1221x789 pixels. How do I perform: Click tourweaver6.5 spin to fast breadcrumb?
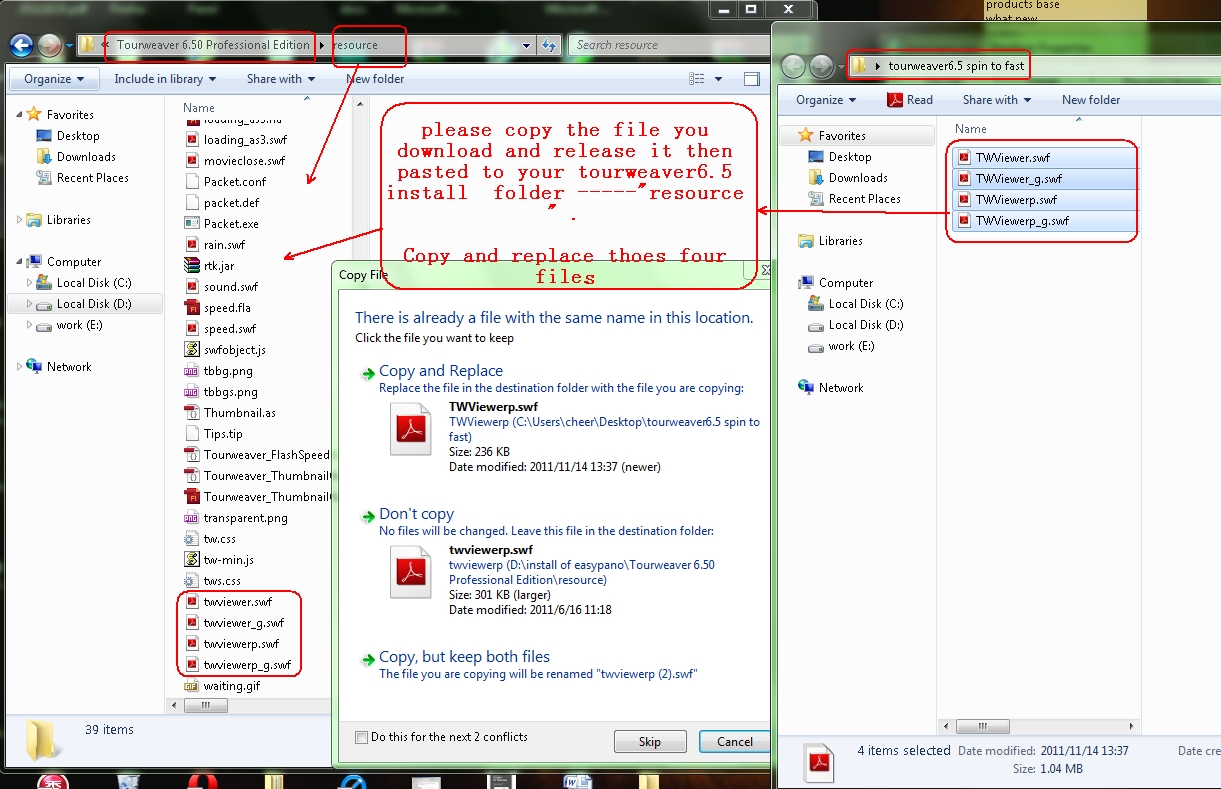(x=956, y=66)
